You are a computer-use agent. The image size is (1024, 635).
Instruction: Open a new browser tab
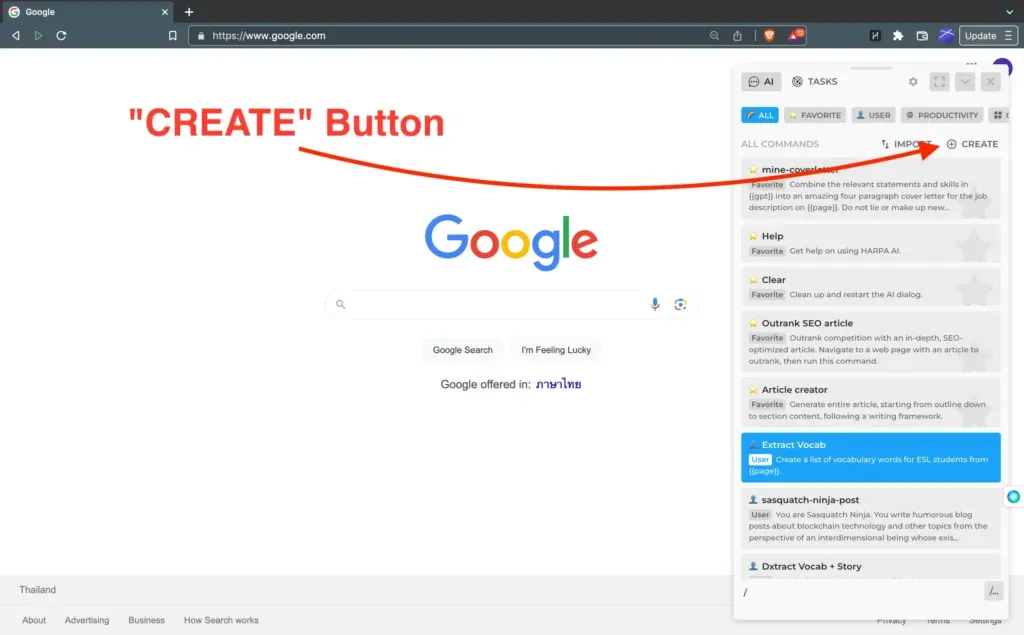pyautogui.click(x=189, y=12)
